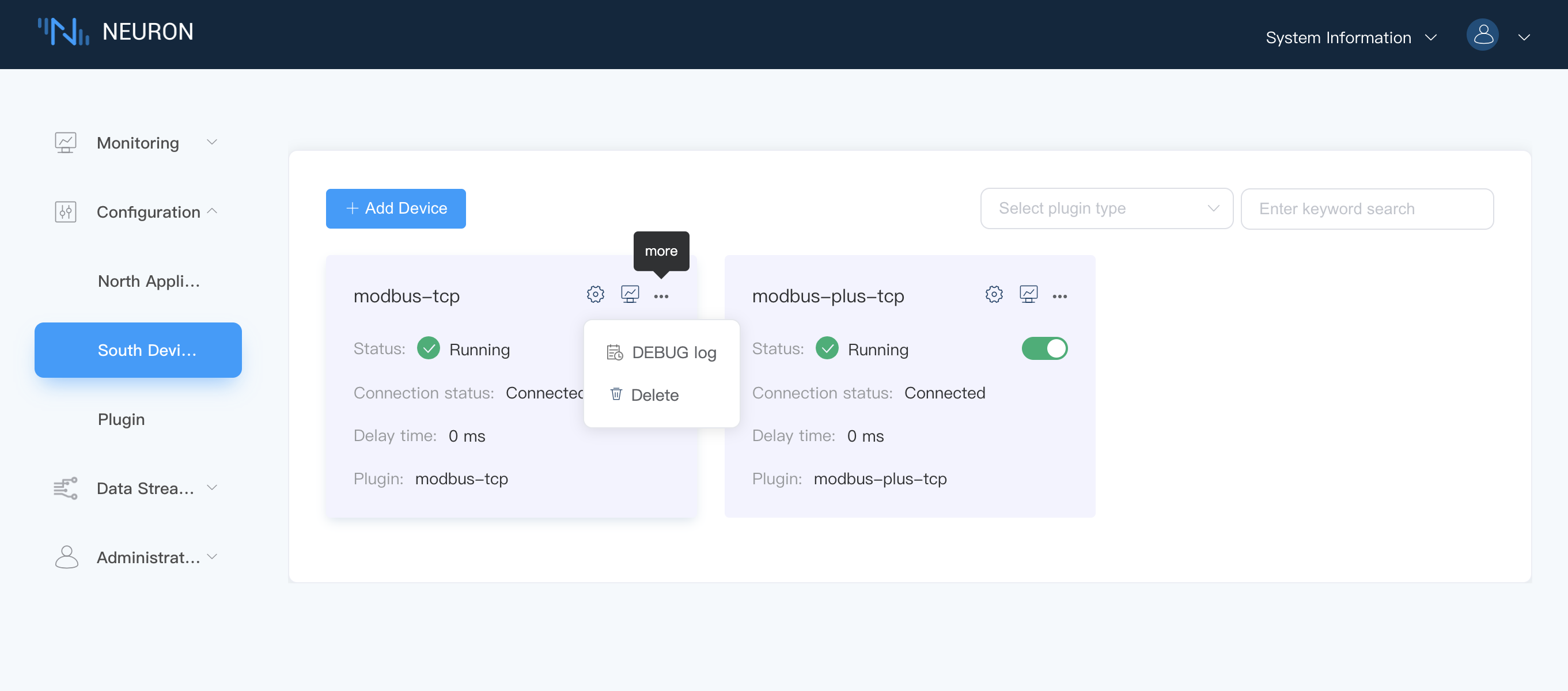Viewport: 1568px width, 691px height.
Task: Navigate to the Plugin section
Action: pos(121,419)
